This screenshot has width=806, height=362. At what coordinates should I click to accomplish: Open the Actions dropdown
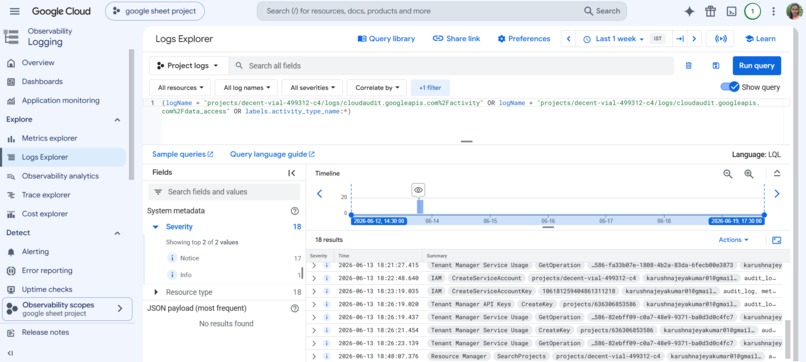(734, 240)
